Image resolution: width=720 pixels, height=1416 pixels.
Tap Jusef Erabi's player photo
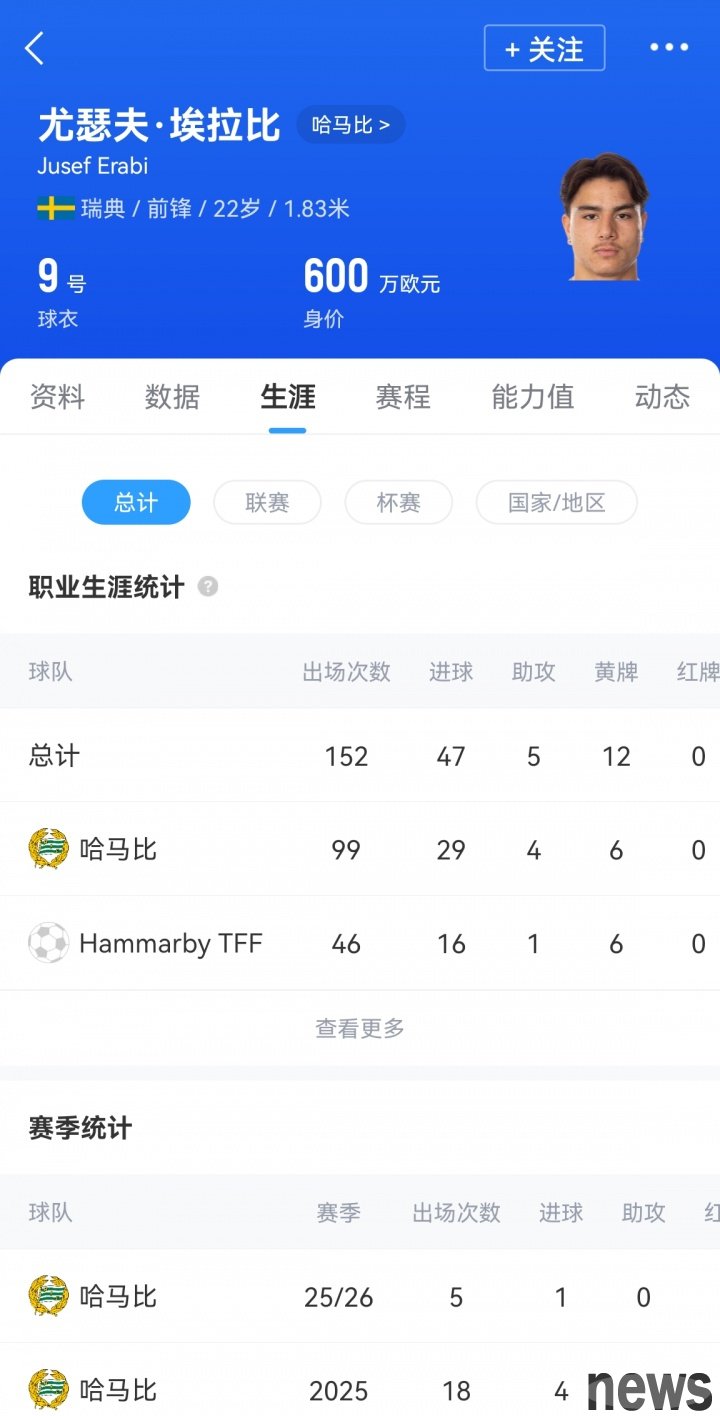pyautogui.click(x=603, y=216)
